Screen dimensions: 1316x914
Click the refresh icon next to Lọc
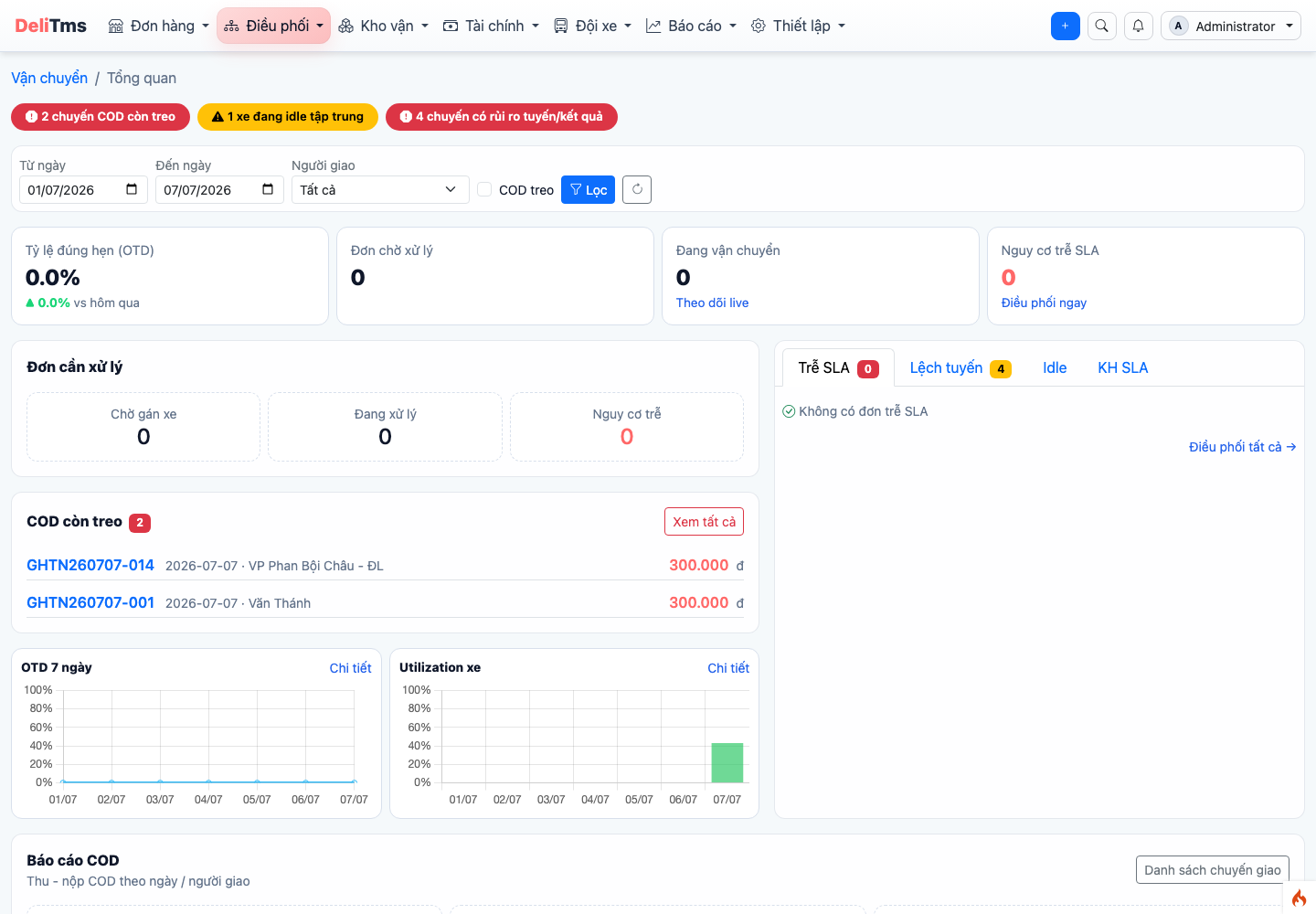click(637, 189)
